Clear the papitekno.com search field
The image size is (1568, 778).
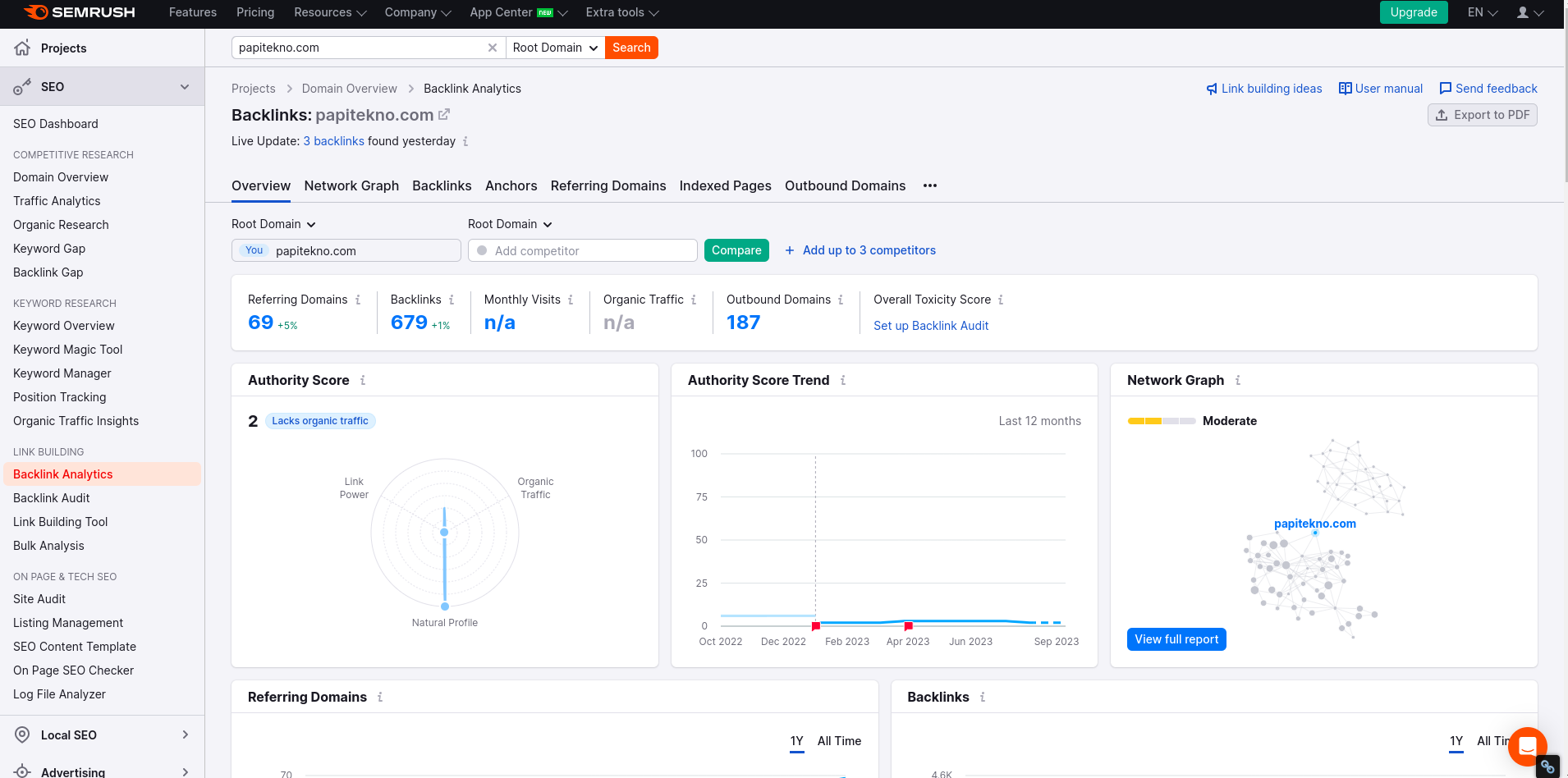tap(493, 48)
